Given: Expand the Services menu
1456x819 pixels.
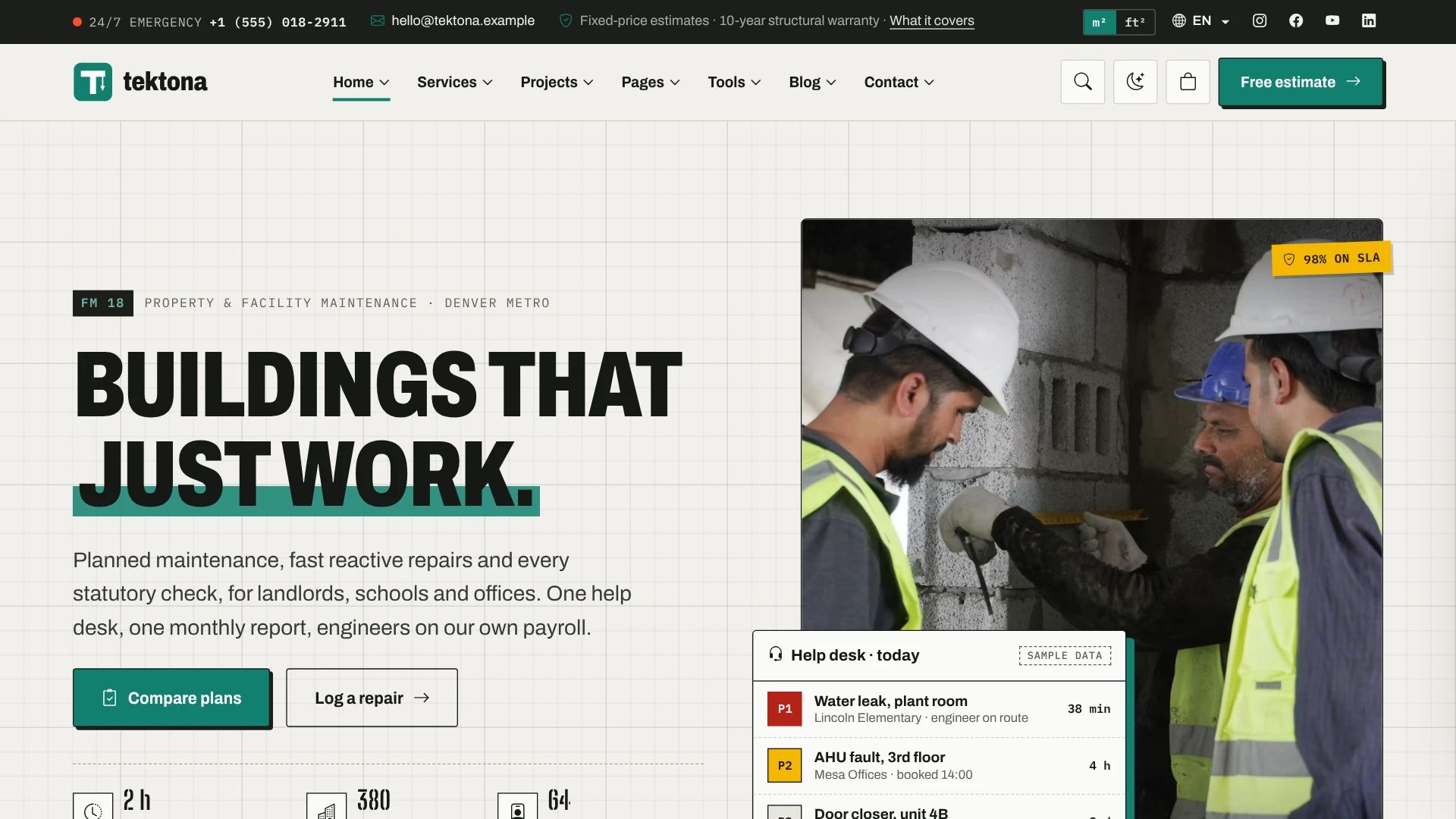Looking at the screenshot, I should tap(455, 82).
